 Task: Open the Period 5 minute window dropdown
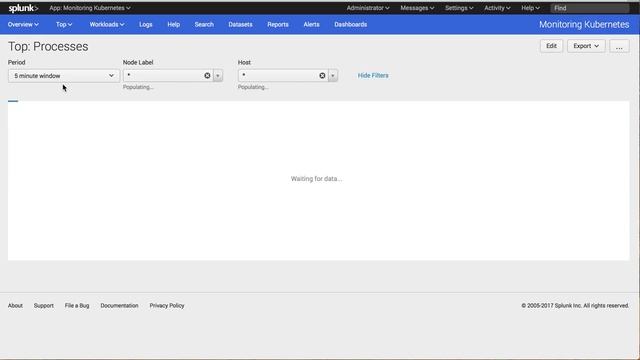(x=64, y=76)
